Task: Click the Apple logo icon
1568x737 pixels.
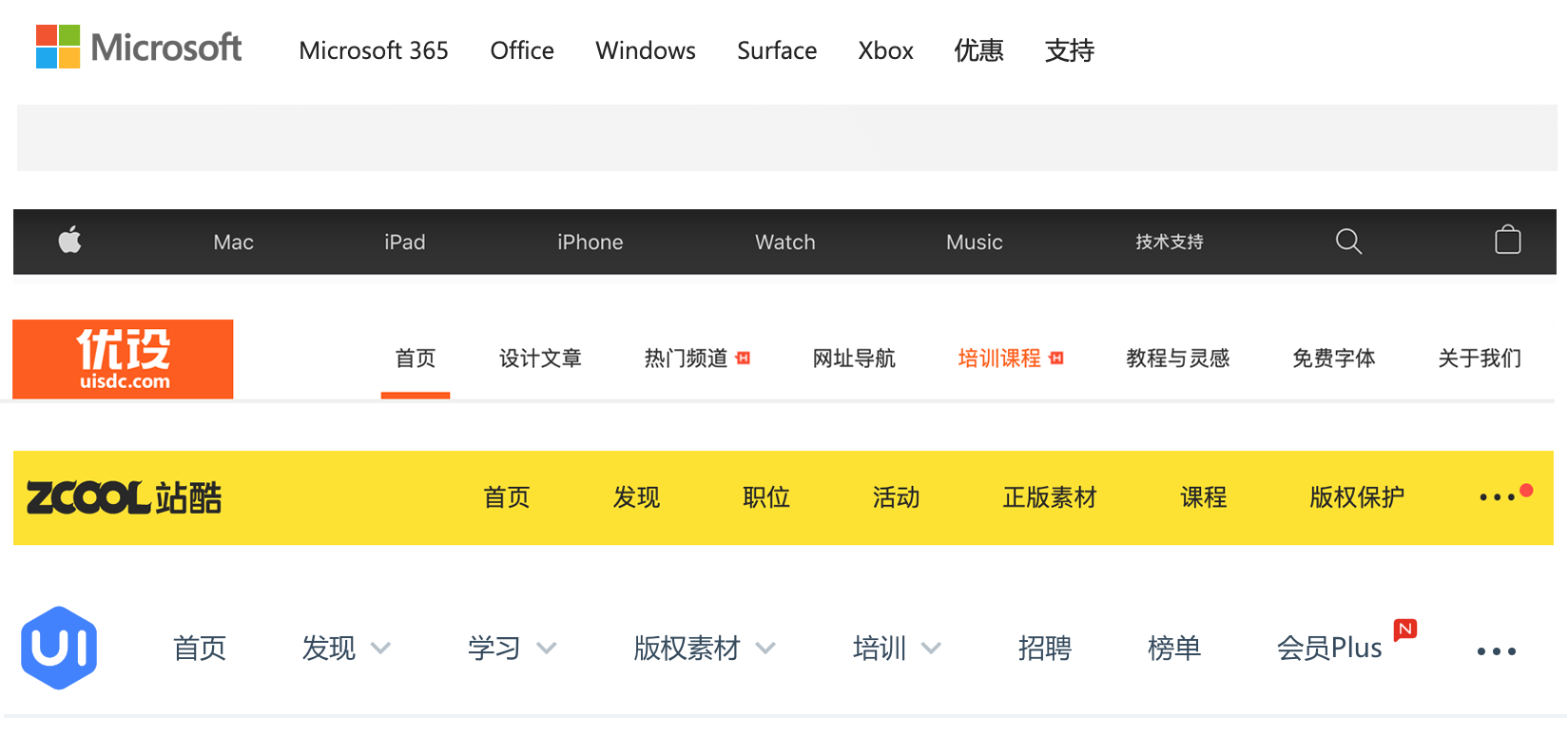Action: (70, 241)
